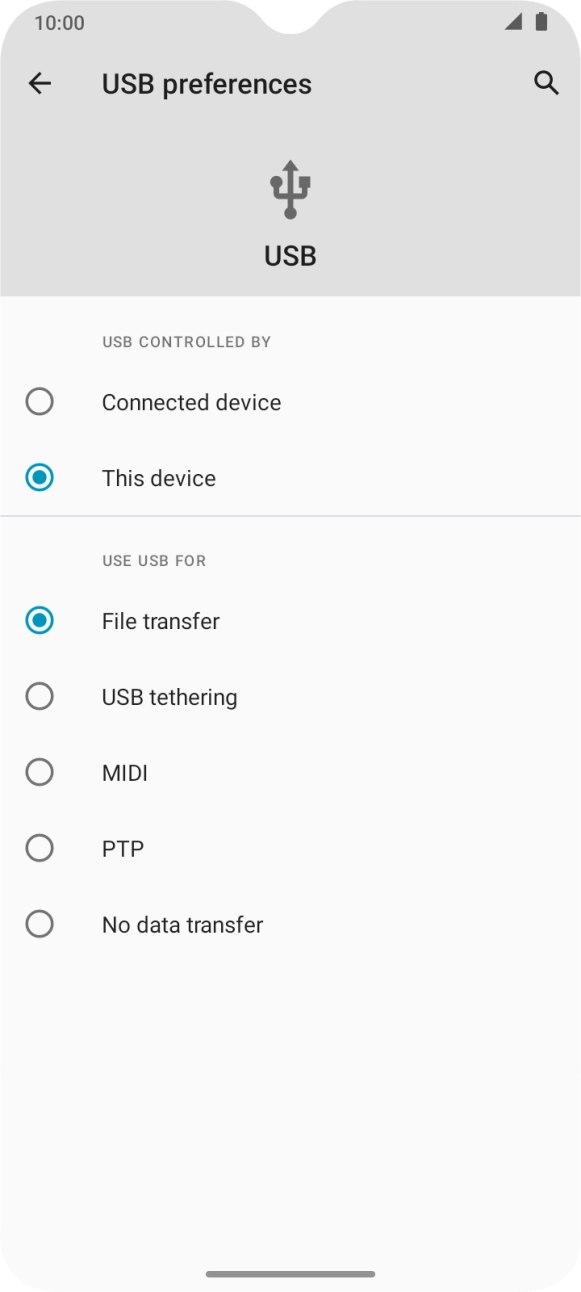Screen dimensions: 581x1292
Task: Select the This device radio button
Action: coord(40,478)
